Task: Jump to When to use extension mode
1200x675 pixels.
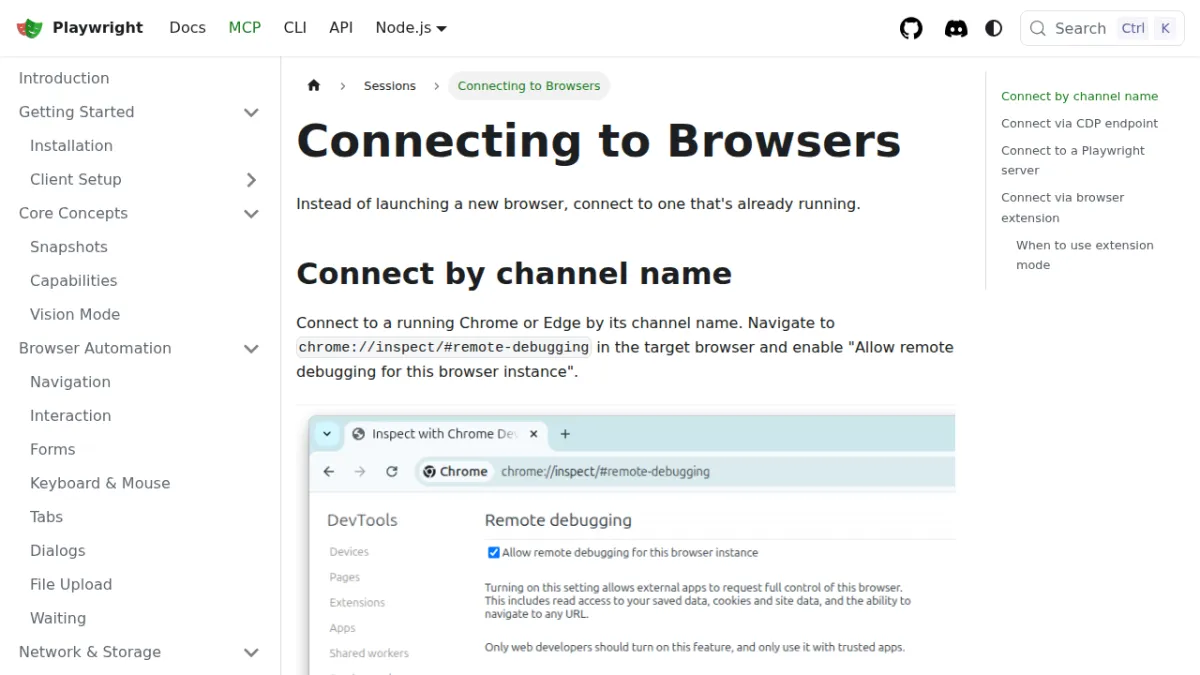Action: click(x=1085, y=255)
